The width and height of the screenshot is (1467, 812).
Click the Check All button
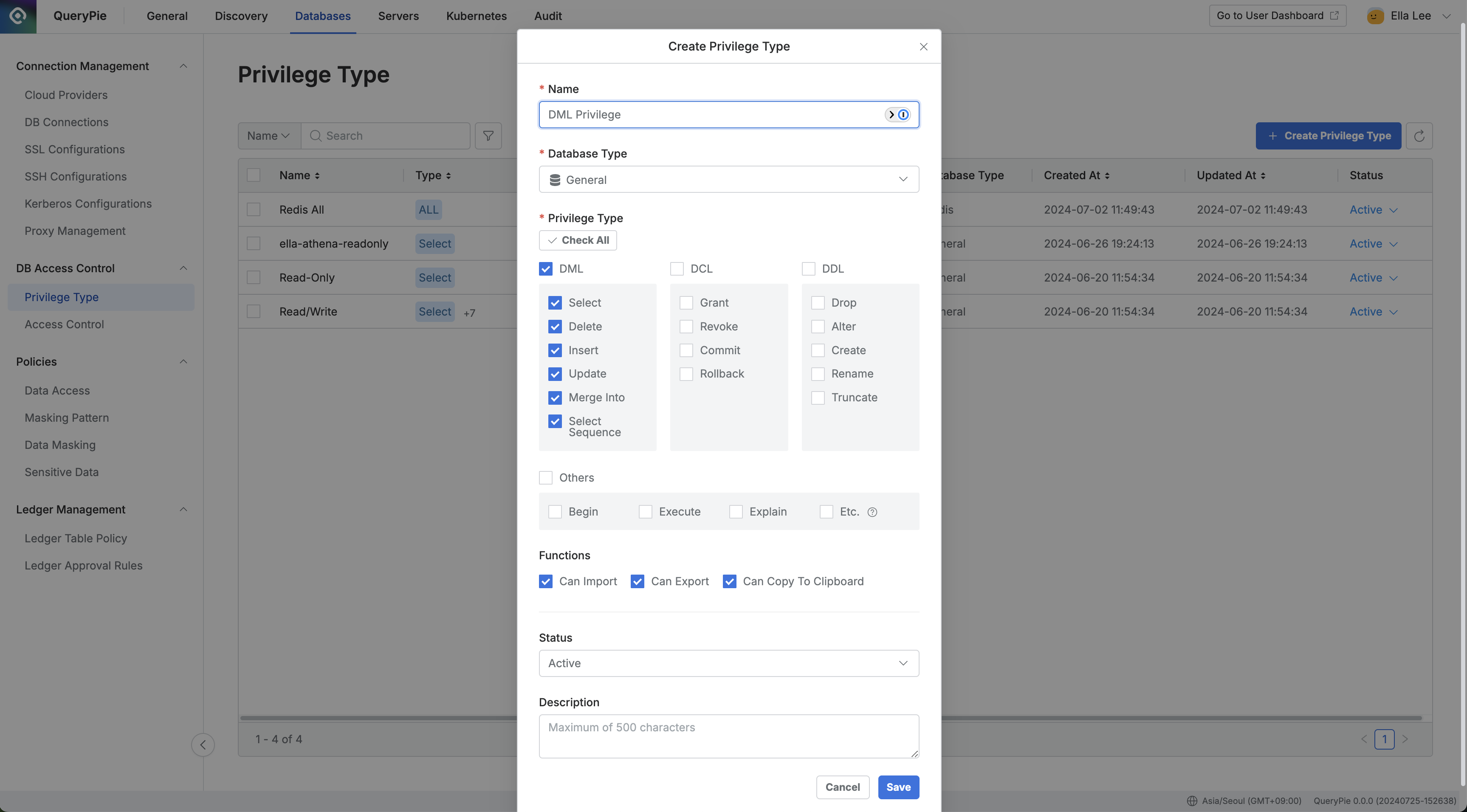coord(578,240)
